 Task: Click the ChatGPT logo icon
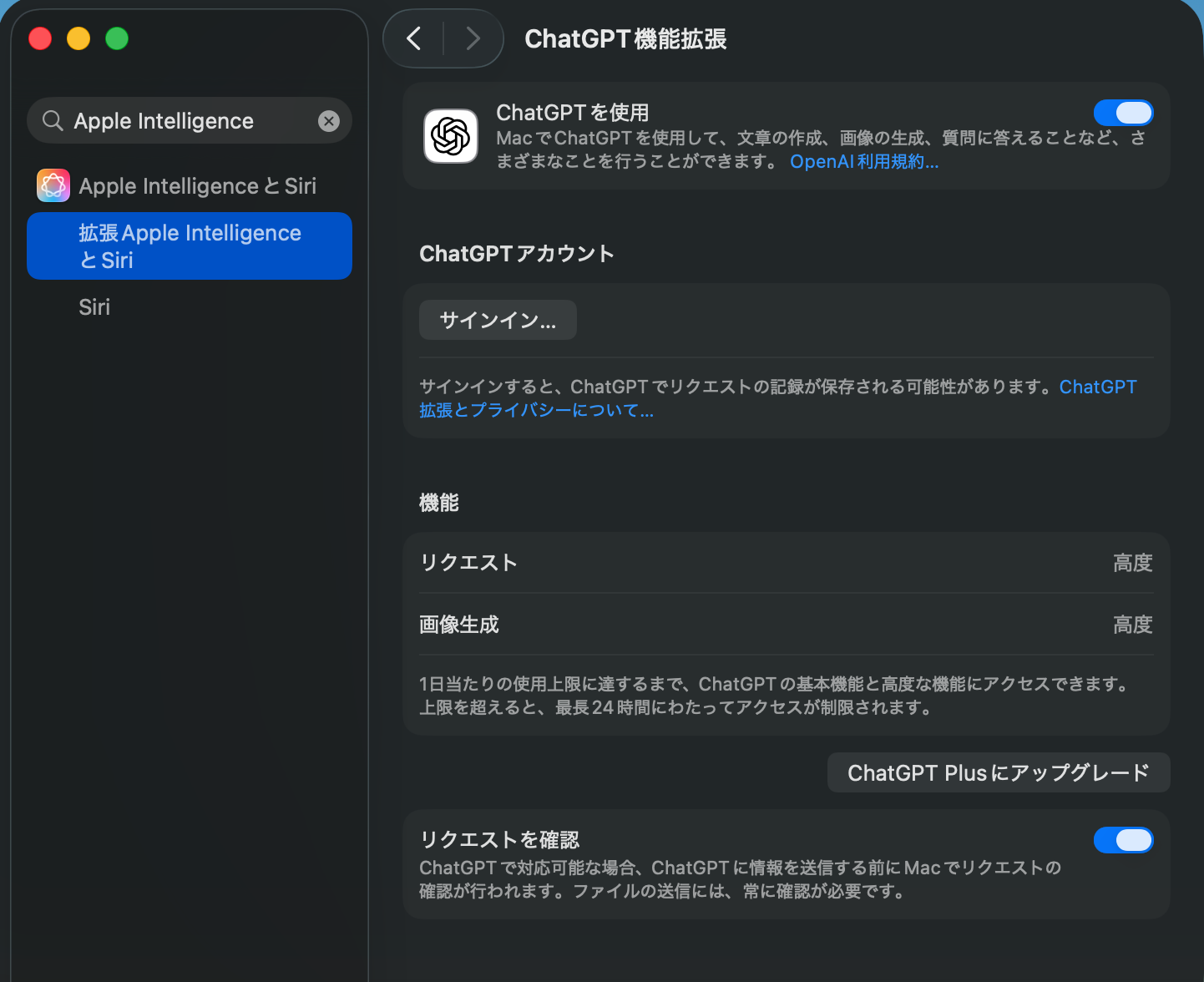(x=451, y=136)
